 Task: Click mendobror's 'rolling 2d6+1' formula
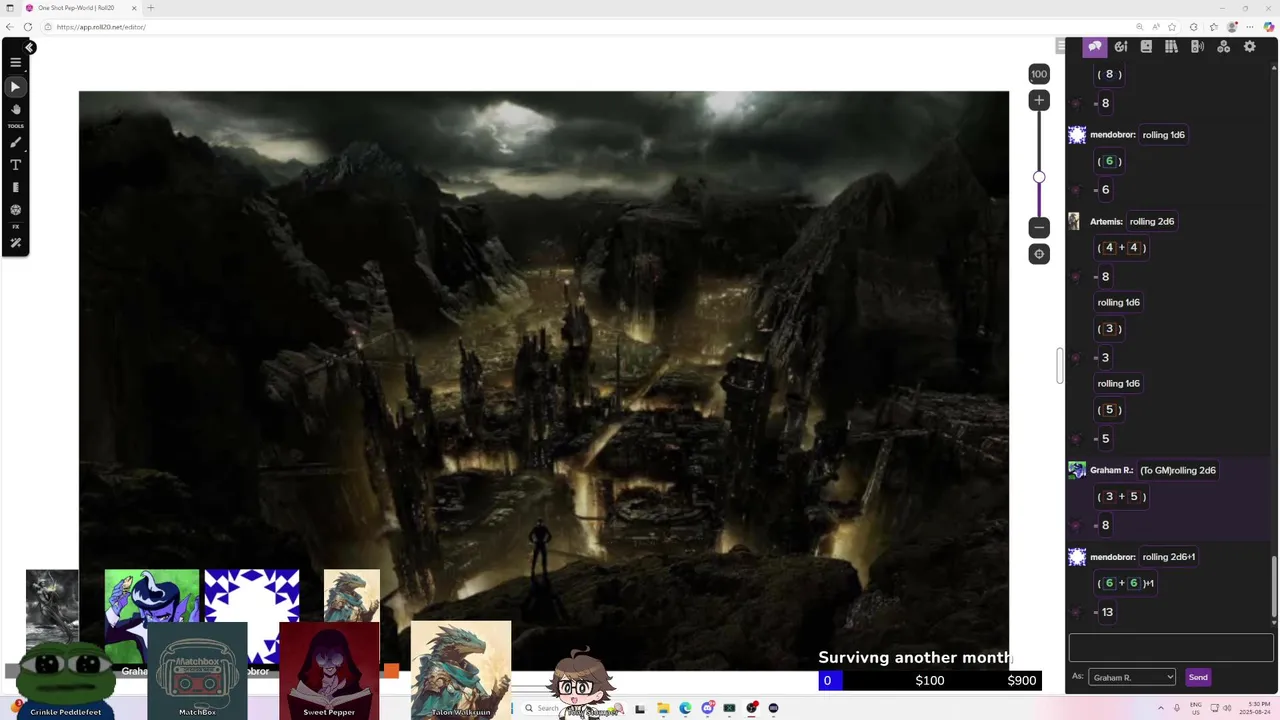point(1169,557)
